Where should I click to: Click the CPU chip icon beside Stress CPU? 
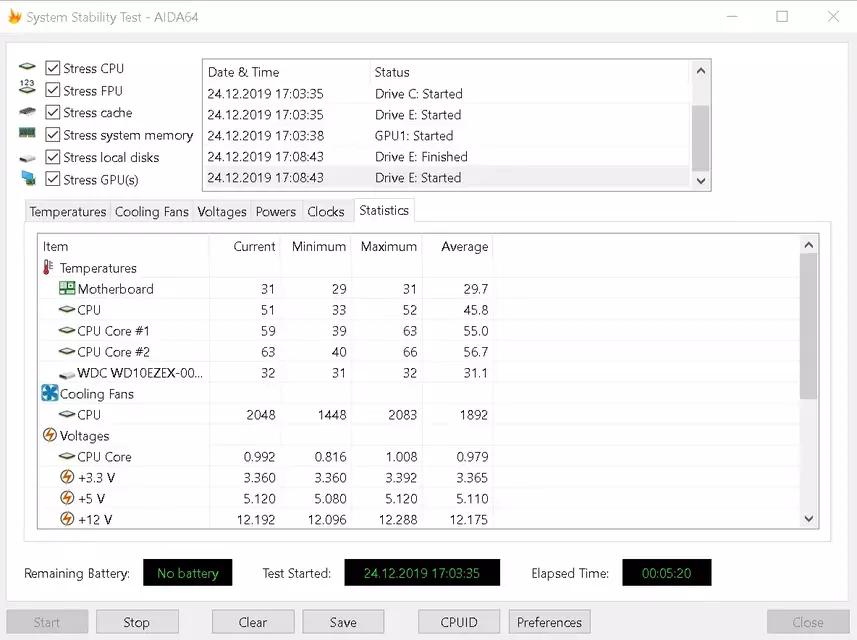27,67
